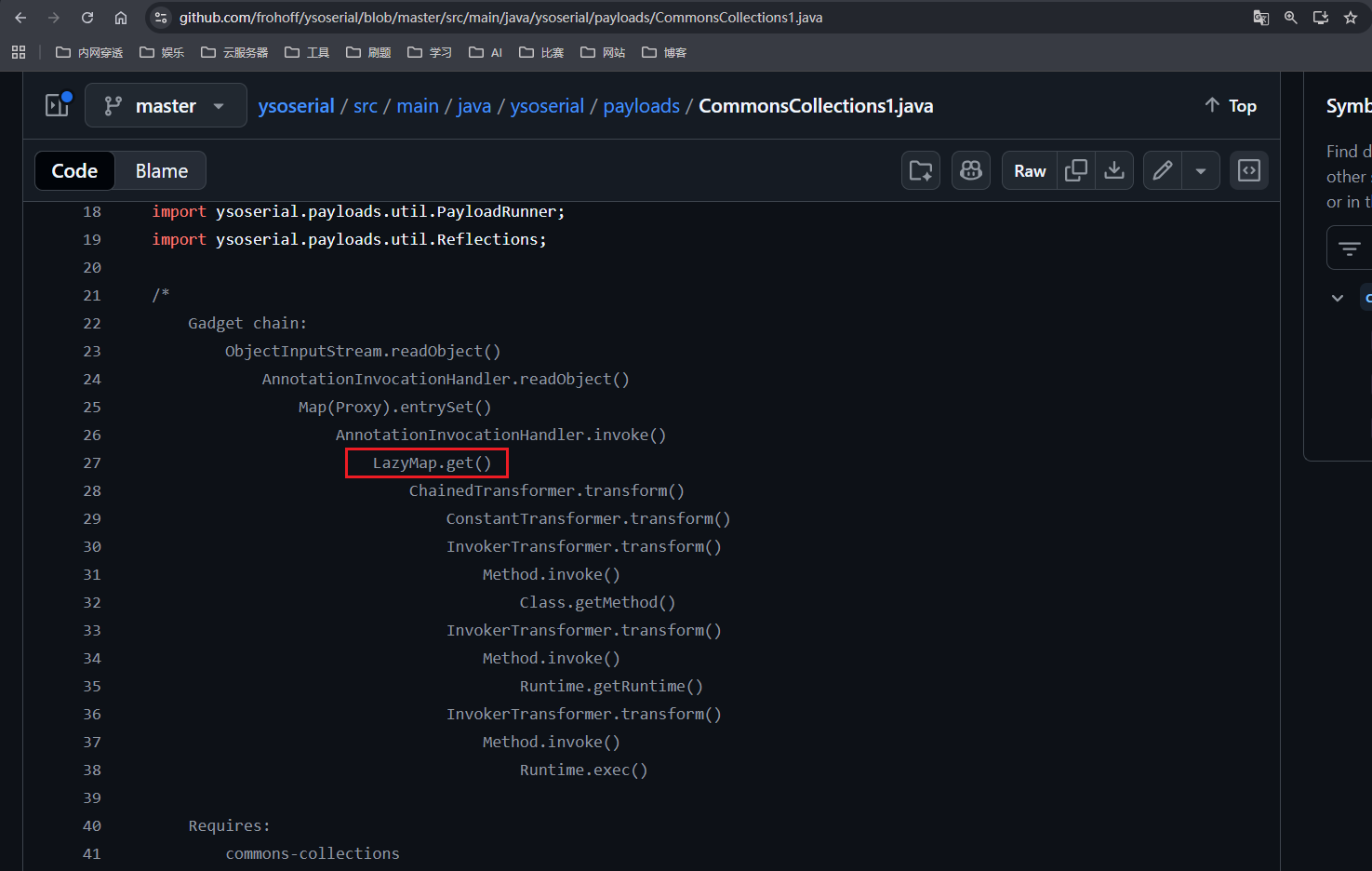
Task: Go to ysoserial repository root link
Action: pyautogui.click(x=296, y=106)
